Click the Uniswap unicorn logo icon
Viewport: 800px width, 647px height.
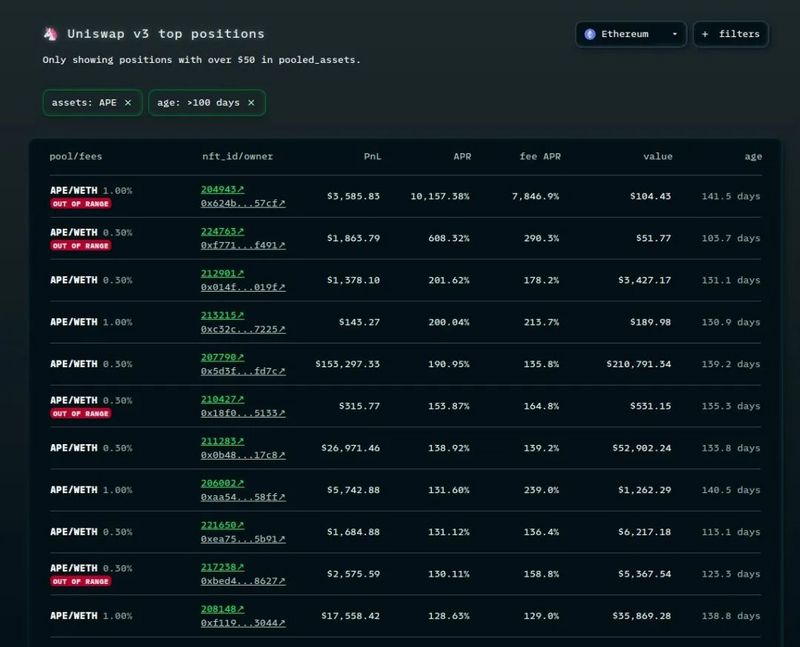50,34
